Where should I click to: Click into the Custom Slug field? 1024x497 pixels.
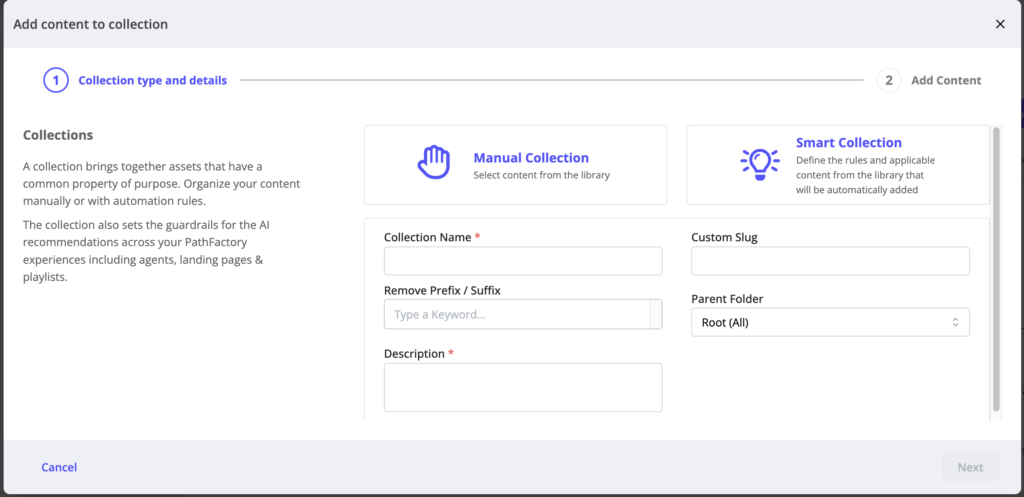point(830,261)
